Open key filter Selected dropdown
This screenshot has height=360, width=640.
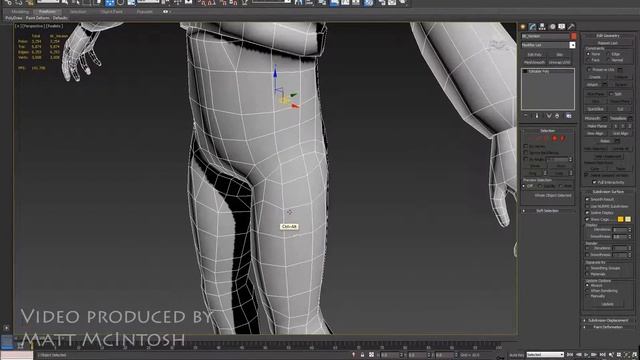point(545,355)
